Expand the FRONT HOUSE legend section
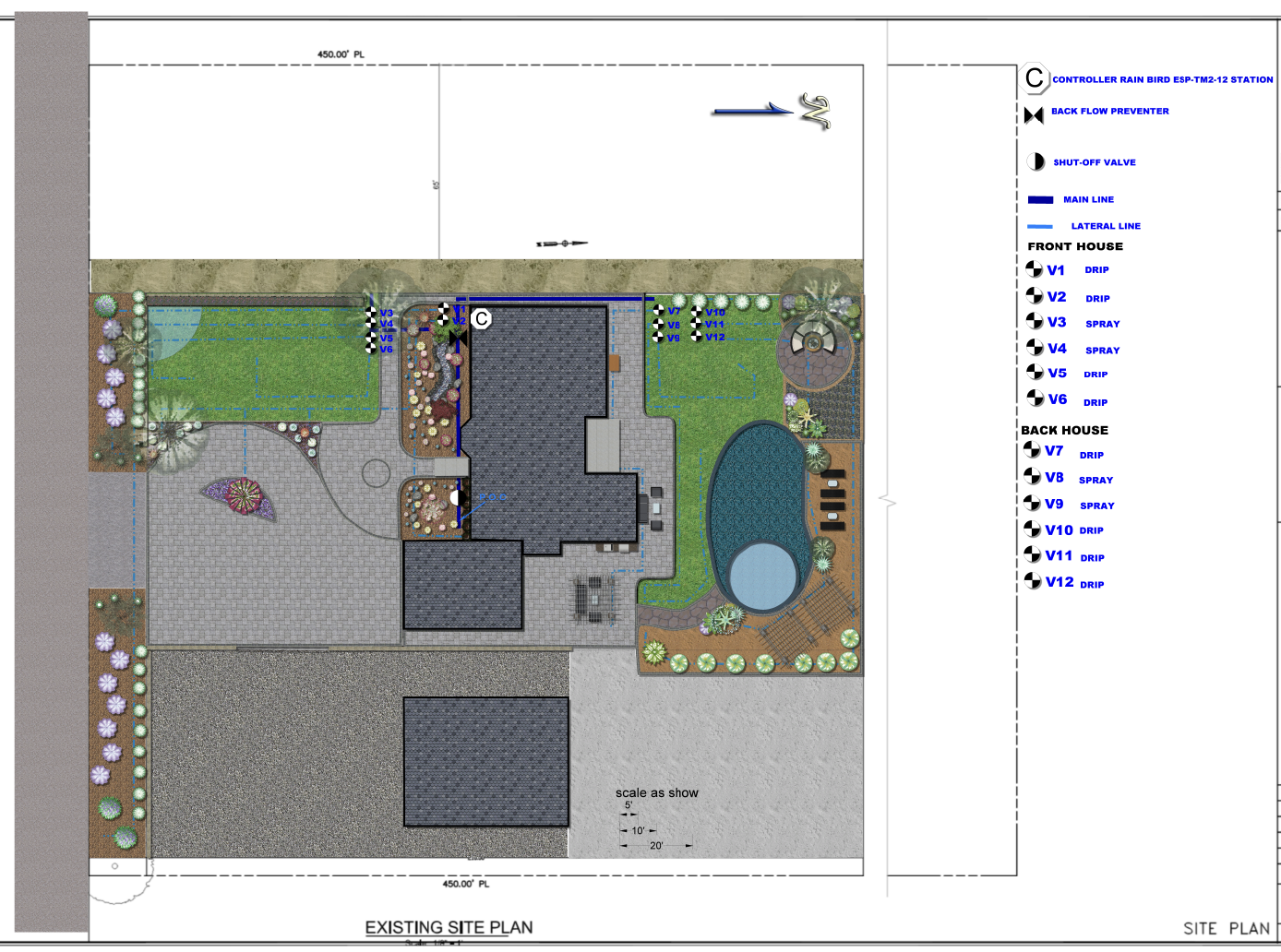The height and width of the screenshot is (952, 1281). 1074,246
